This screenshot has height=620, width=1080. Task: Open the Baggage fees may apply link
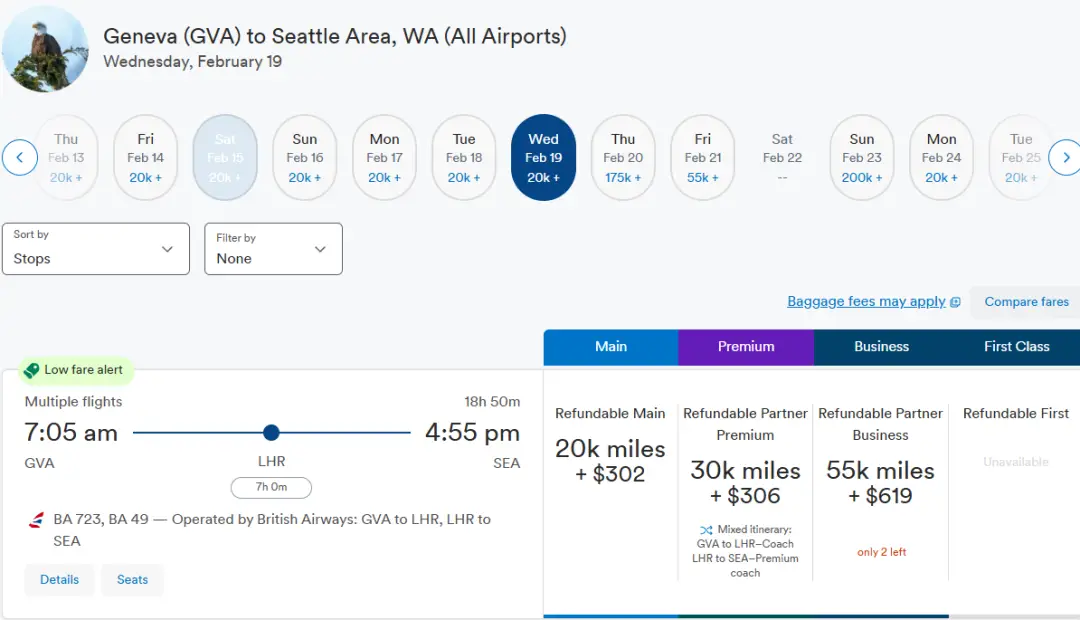(x=866, y=302)
